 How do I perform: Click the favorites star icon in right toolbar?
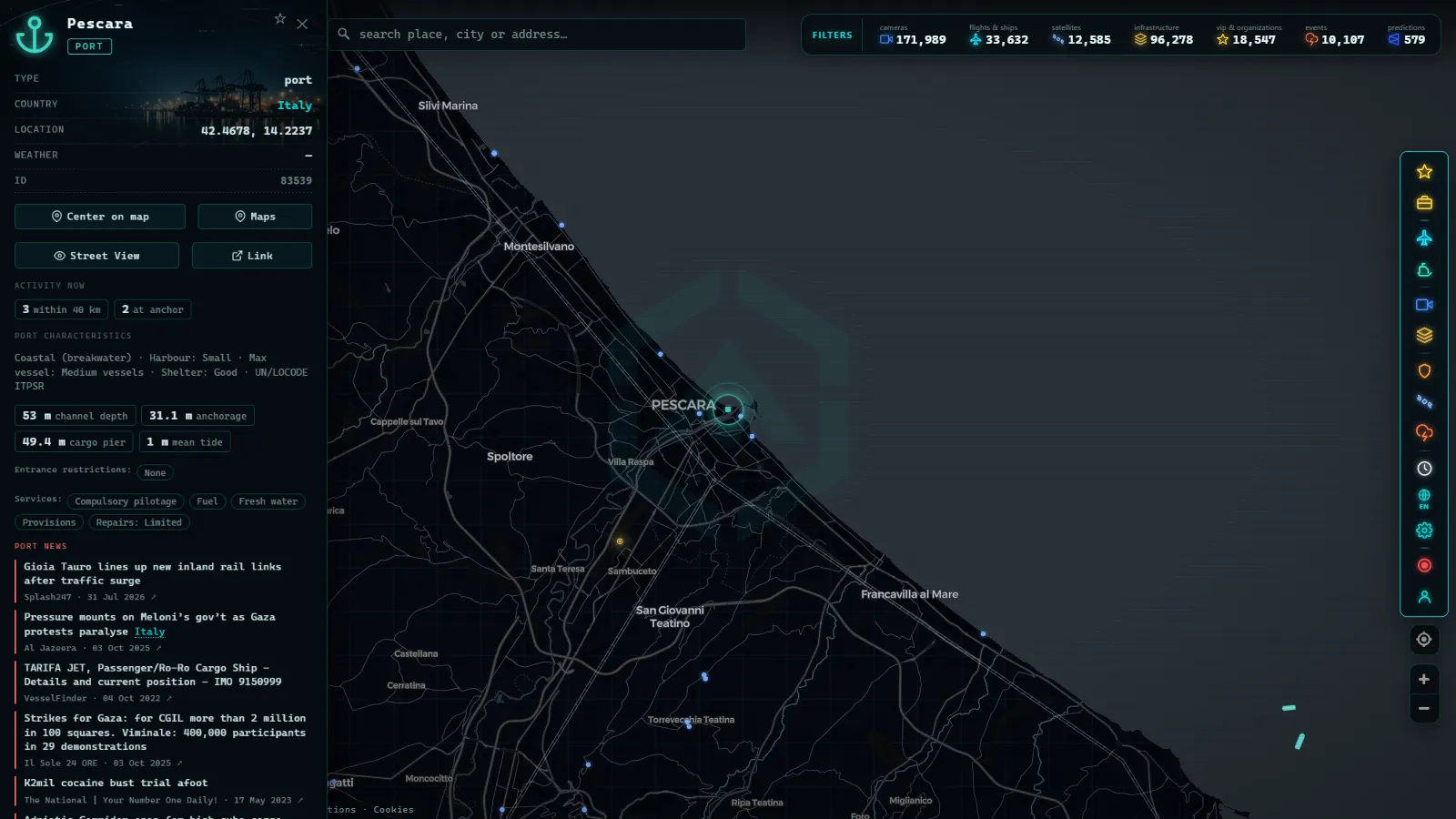1424,172
